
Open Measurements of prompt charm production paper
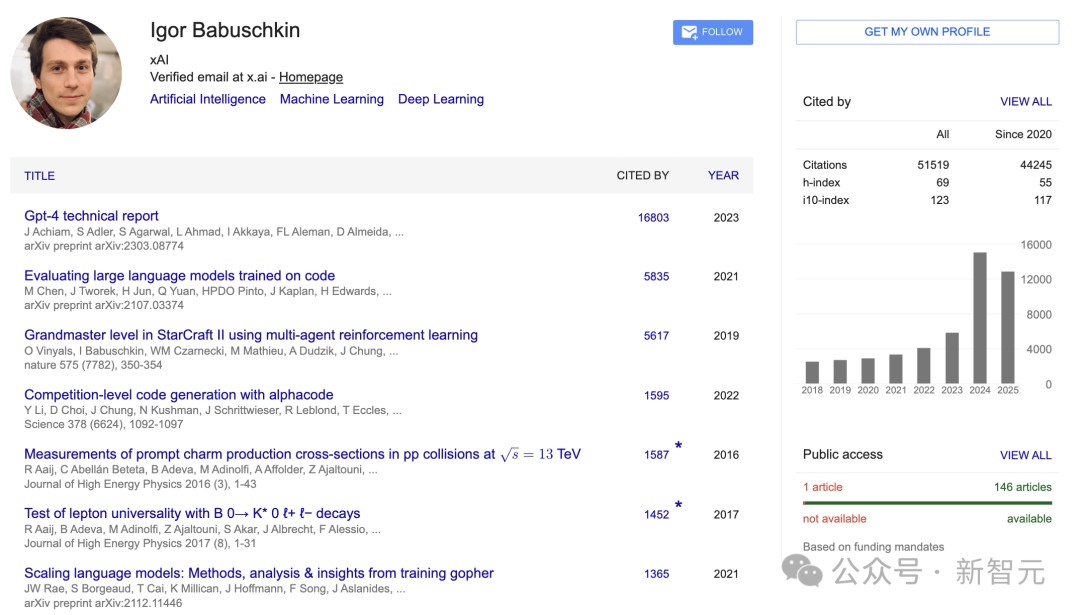pyautogui.click(x=302, y=454)
